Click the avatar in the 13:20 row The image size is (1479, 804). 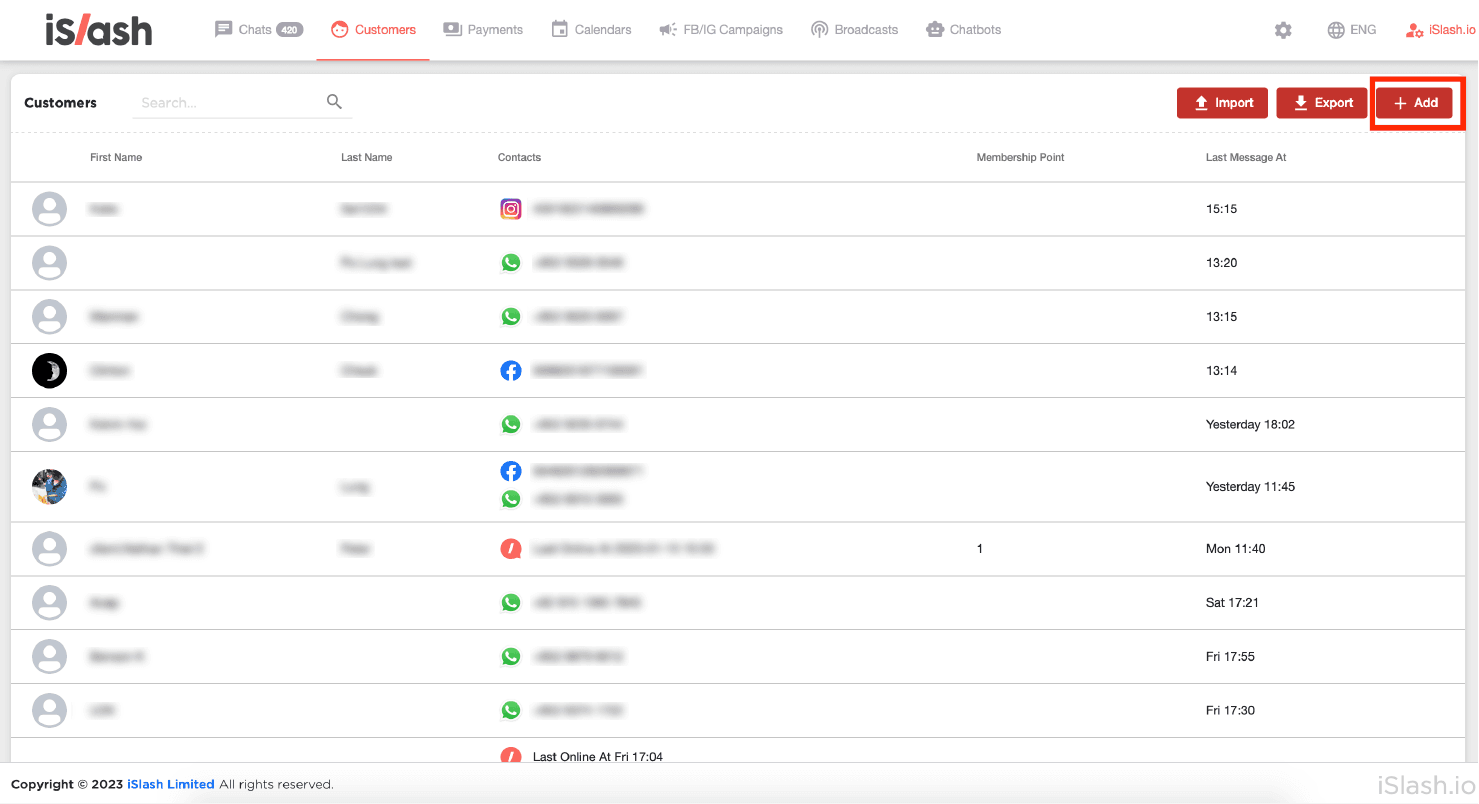click(x=50, y=263)
